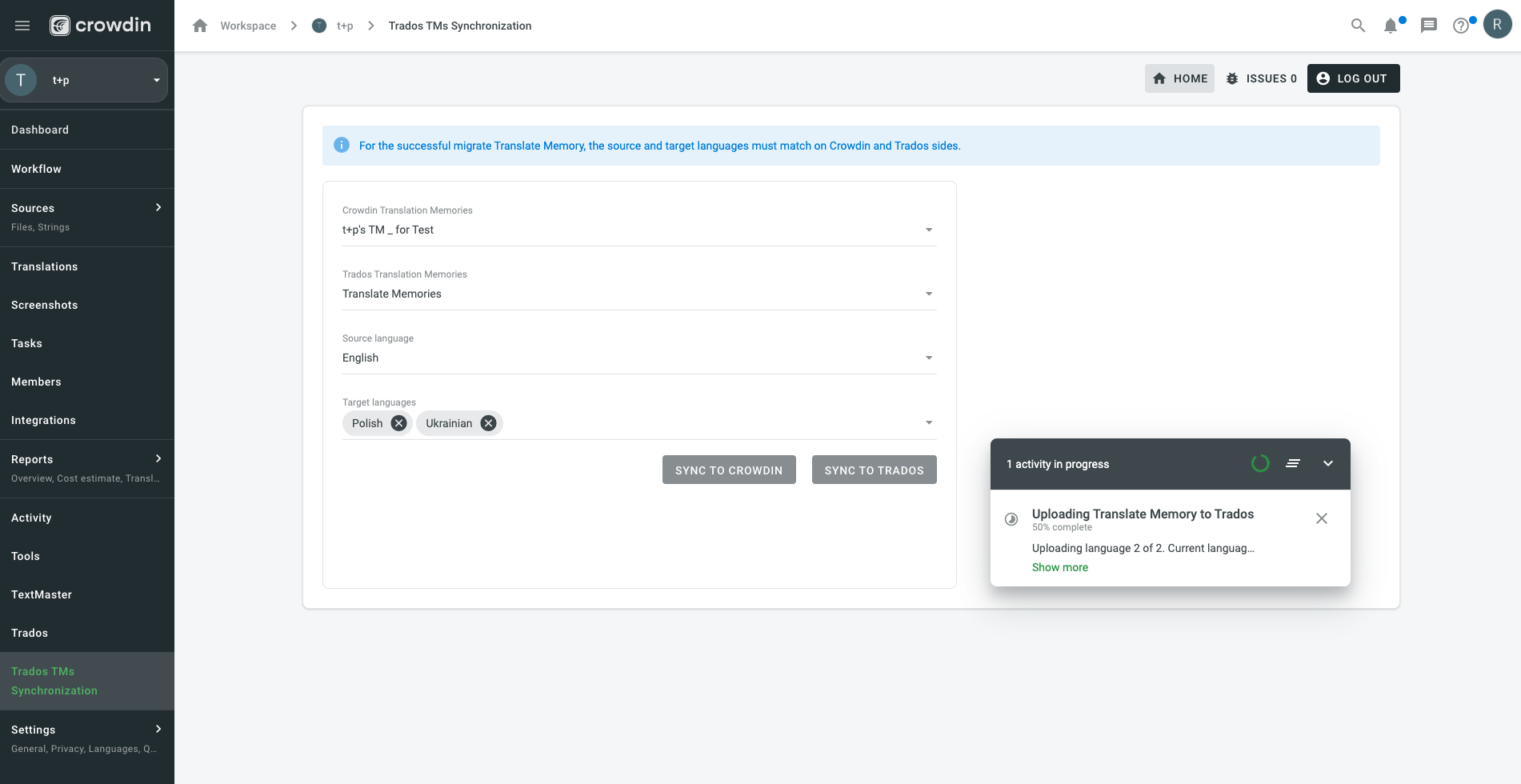Click the t+p project avatar in breadcrumb

coord(319,26)
